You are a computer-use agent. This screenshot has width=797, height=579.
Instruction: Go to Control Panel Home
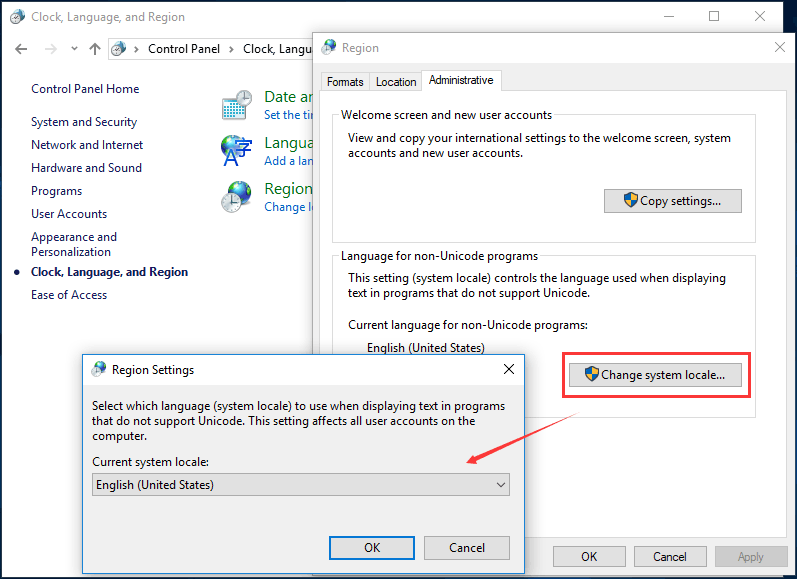coord(85,89)
